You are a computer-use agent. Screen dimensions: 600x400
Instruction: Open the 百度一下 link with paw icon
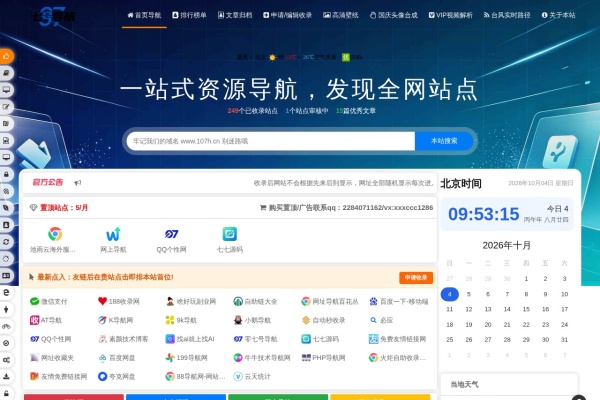click(399, 302)
